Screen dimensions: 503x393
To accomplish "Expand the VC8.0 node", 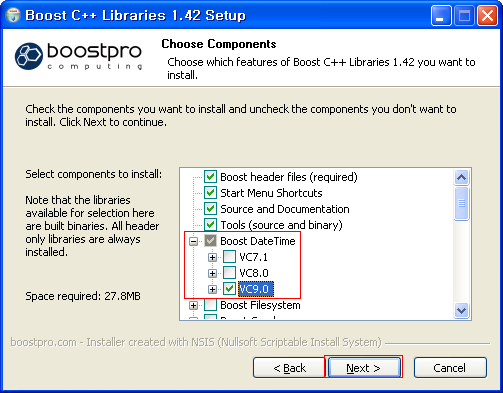I will click(x=212, y=273).
